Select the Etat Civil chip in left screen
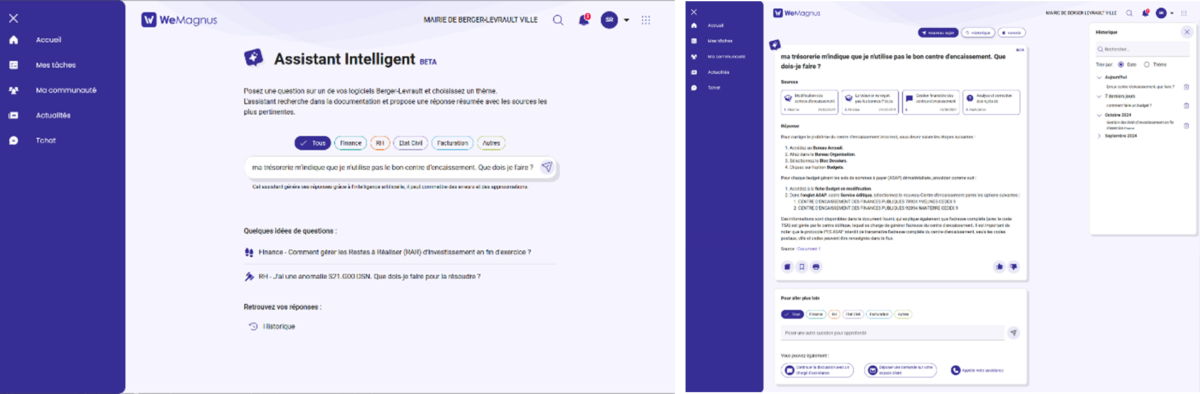The height and width of the screenshot is (394, 1200). [410, 143]
